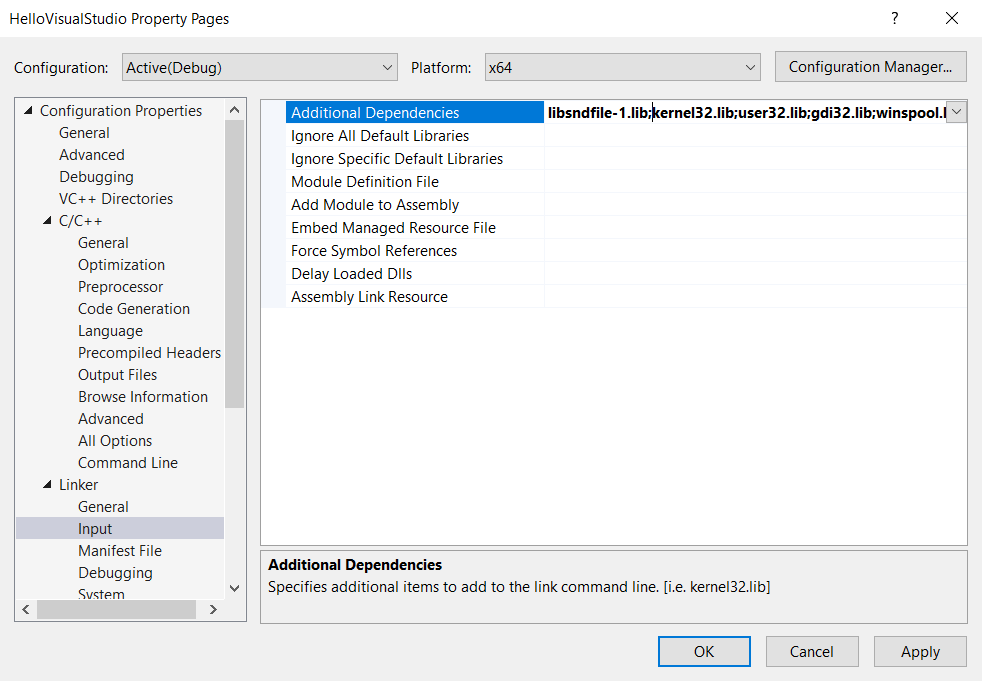Open Additional Dependencies value dropdown arrow
The image size is (982, 681).
pos(956,112)
